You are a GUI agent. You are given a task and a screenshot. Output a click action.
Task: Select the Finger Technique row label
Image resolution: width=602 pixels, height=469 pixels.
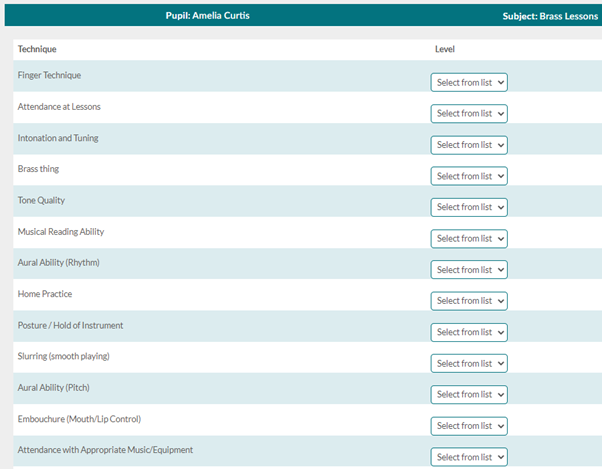49,75
